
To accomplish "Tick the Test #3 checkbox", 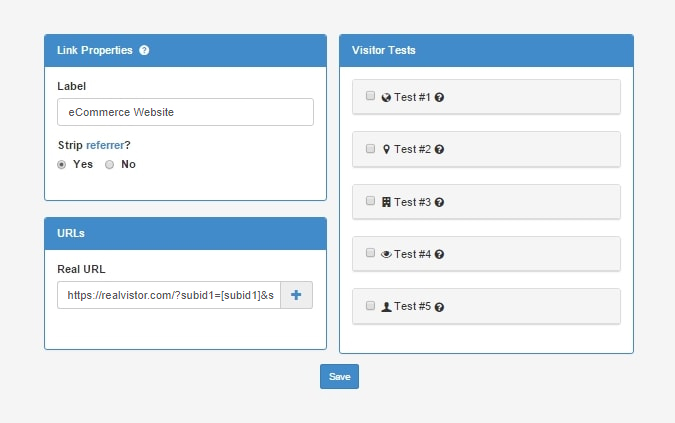I will [x=370, y=201].
